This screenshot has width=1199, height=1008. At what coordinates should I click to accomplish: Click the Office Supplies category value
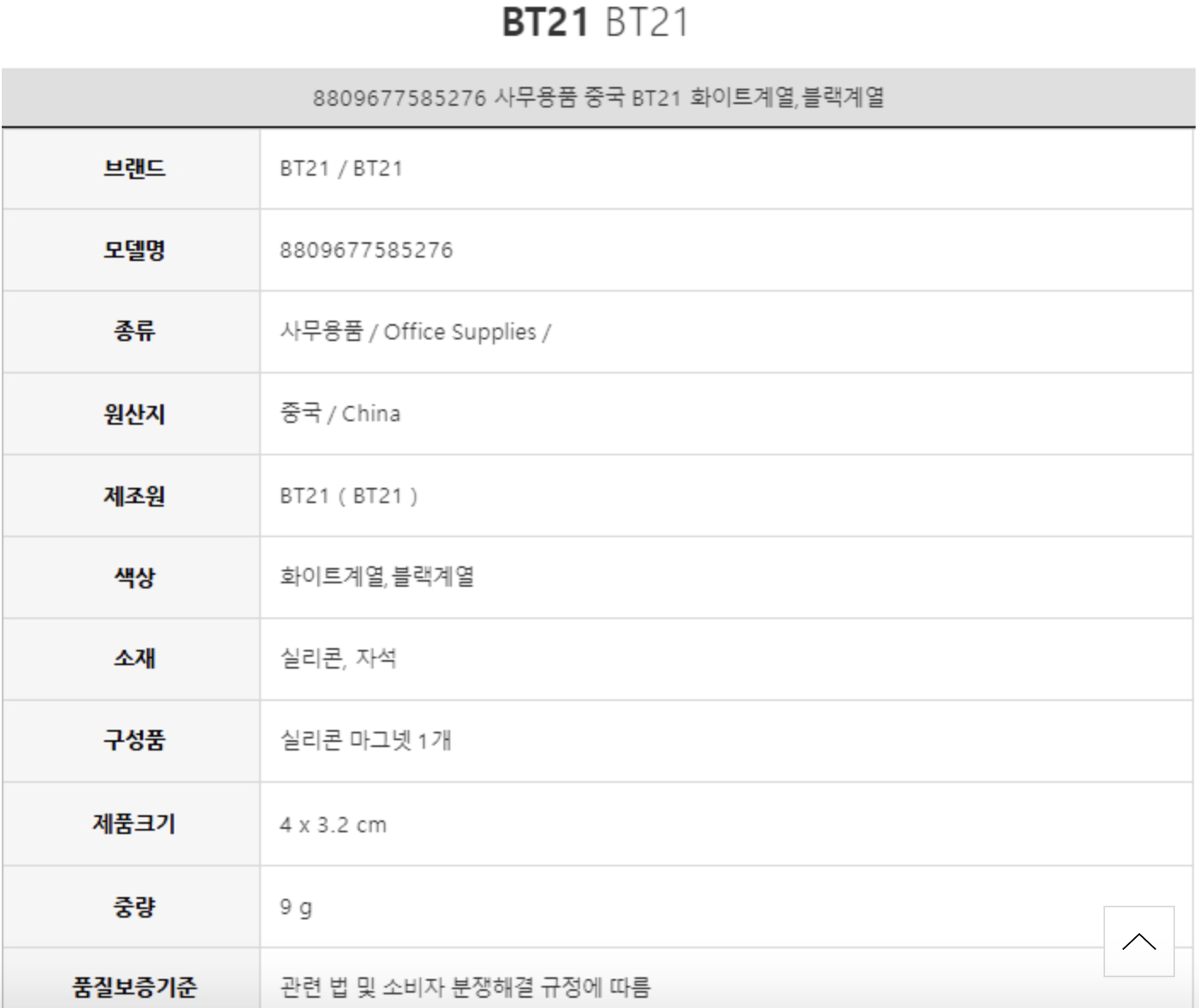pyautogui.click(x=460, y=332)
